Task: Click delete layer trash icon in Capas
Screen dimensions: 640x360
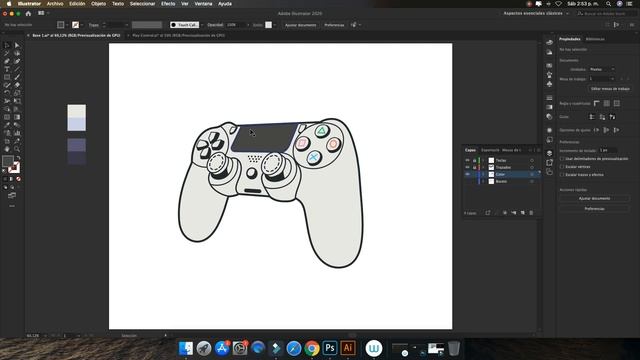Action: (531, 213)
